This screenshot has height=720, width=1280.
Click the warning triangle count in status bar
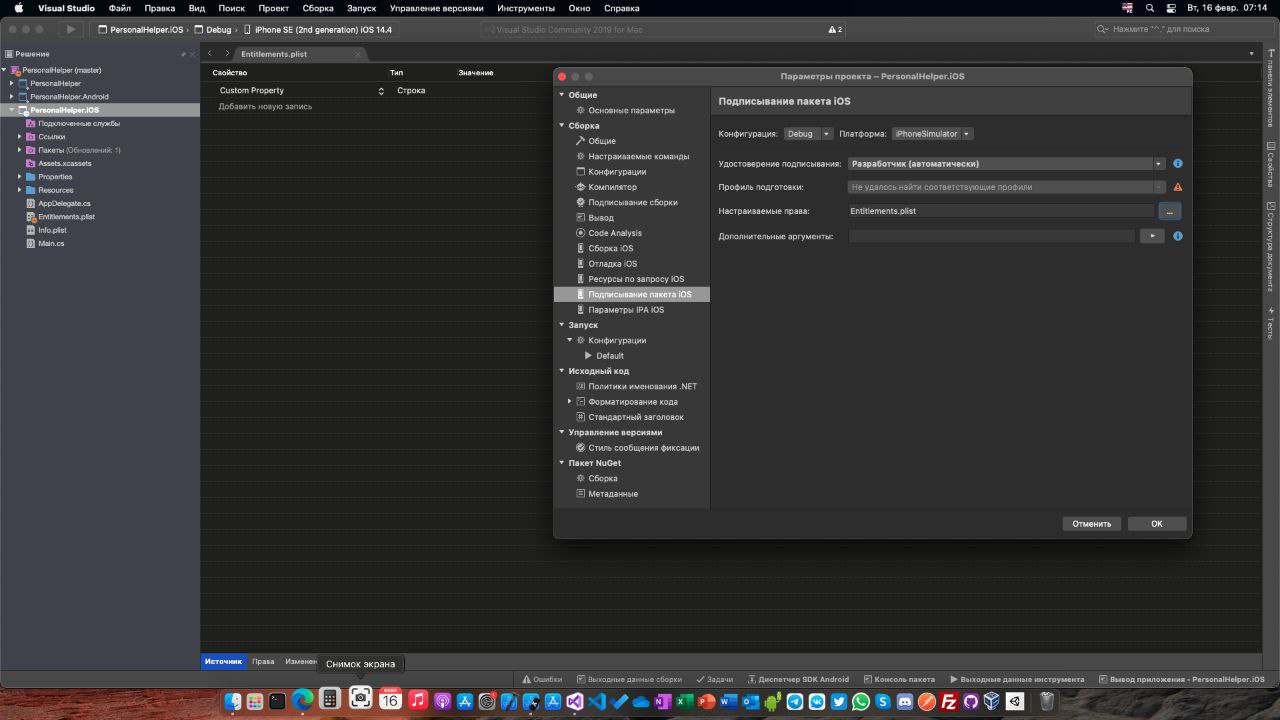coord(836,30)
